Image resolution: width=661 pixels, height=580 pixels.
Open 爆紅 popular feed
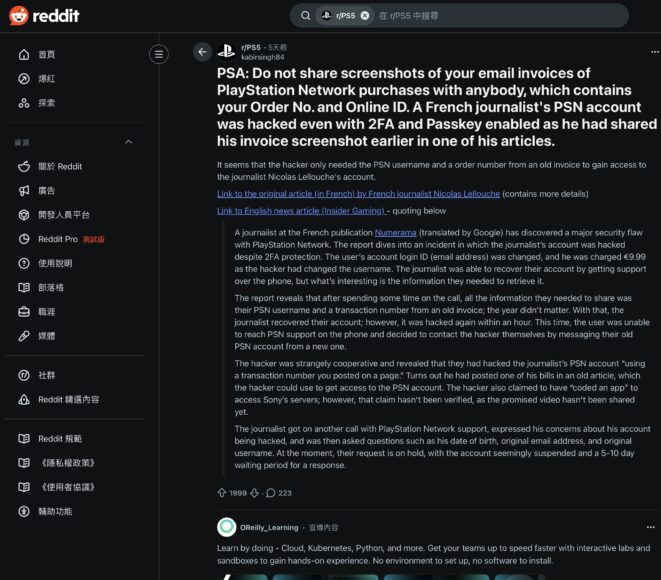pyautogui.click(x=46, y=78)
